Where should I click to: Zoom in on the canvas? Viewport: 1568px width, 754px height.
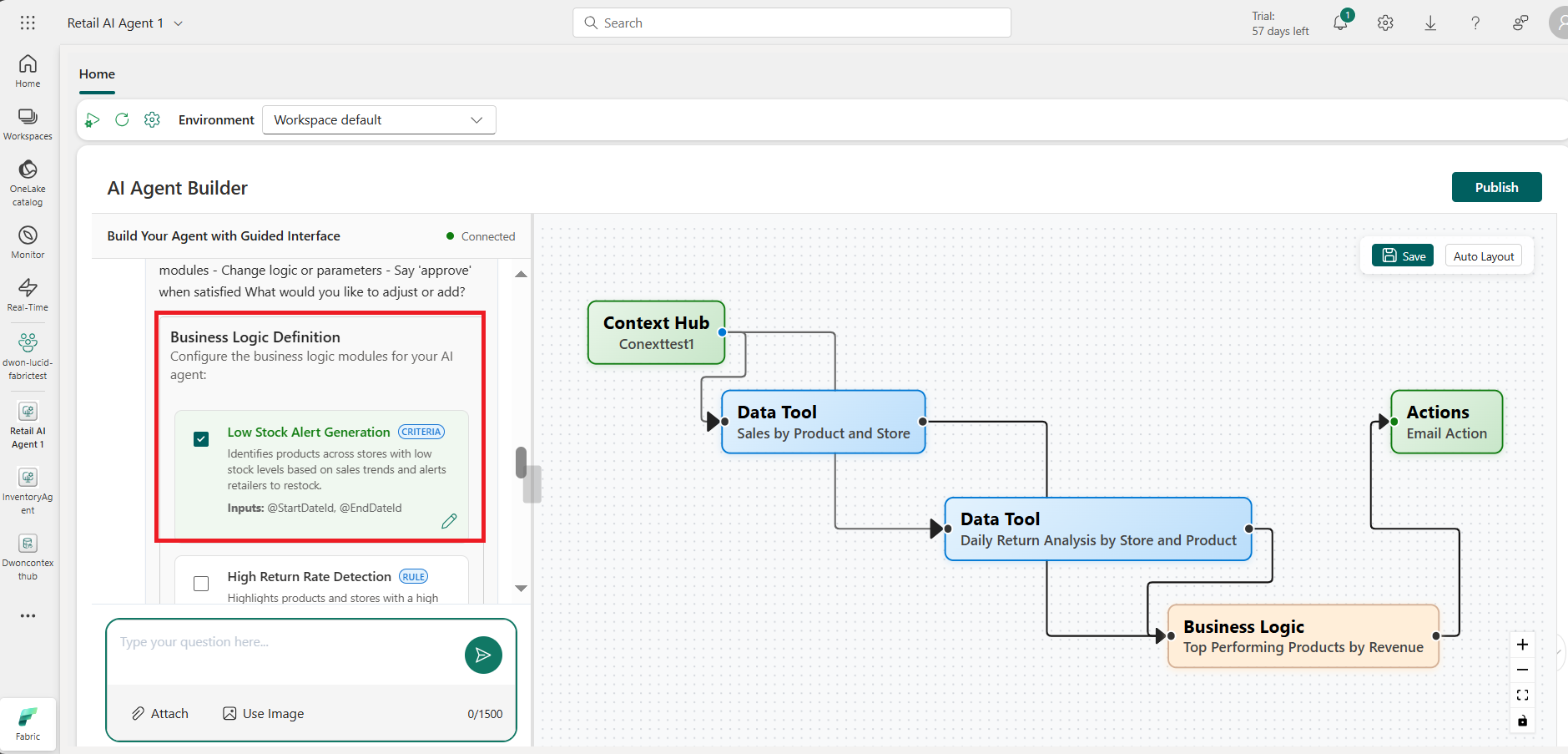(1522, 645)
